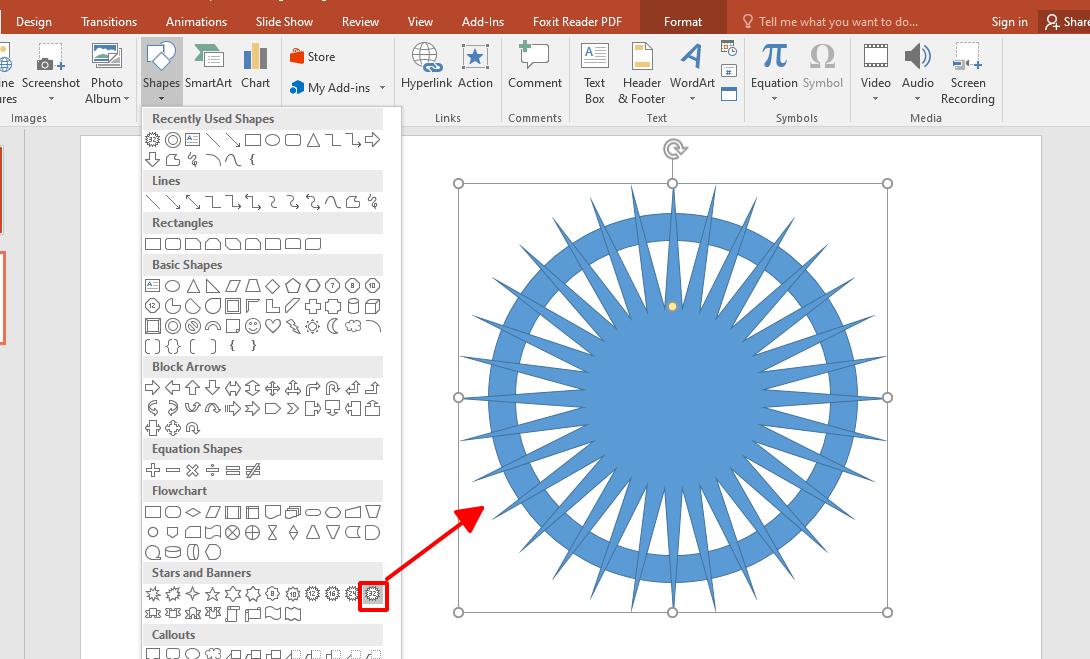Screen dimensions: 1090x659
Task: Select the Sun shape under Stars and Banners
Action: pyautogui.click(x=371, y=594)
